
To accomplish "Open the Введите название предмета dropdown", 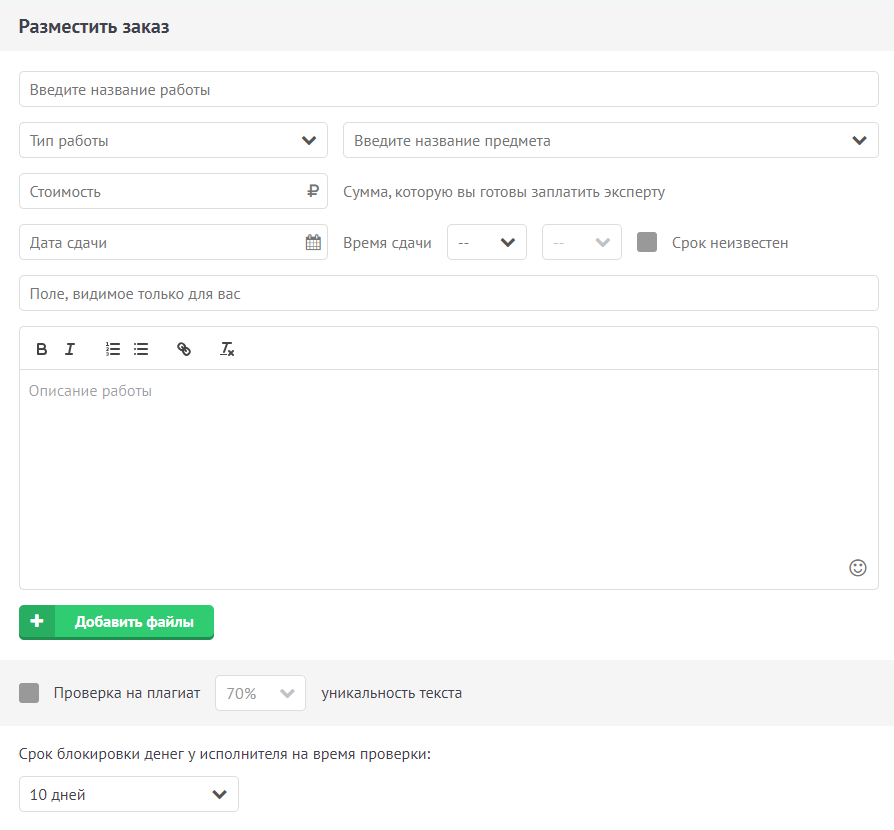I will pos(610,140).
